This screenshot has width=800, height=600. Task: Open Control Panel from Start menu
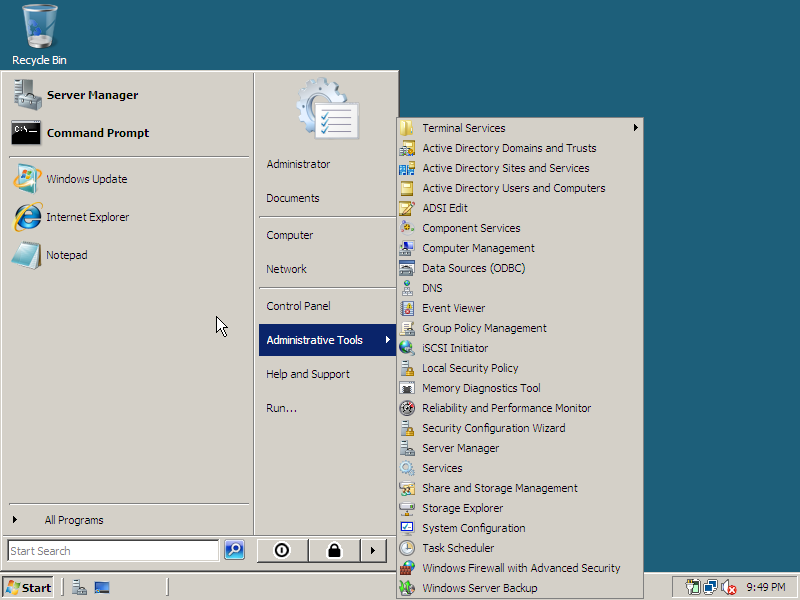coord(327,306)
